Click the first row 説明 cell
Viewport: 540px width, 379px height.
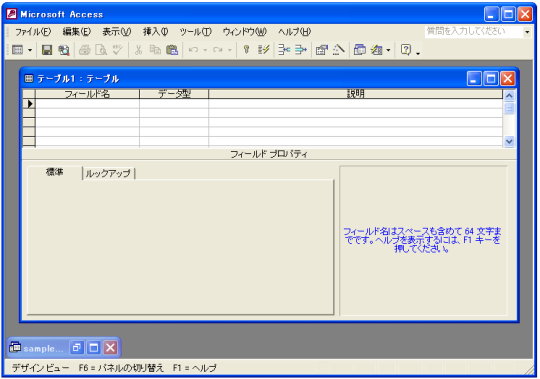[x=355, y=104]
